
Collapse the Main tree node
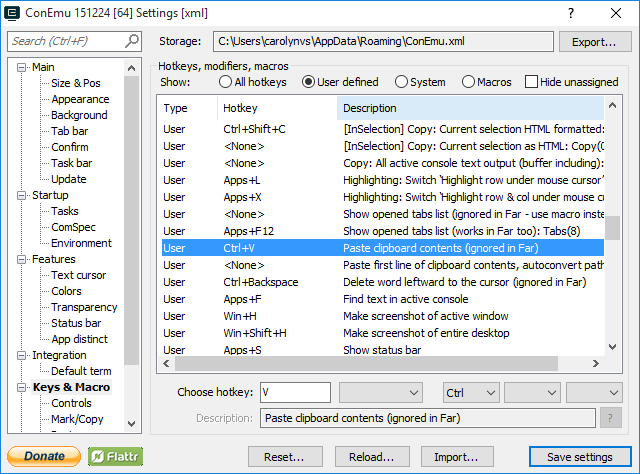(21, 67)
